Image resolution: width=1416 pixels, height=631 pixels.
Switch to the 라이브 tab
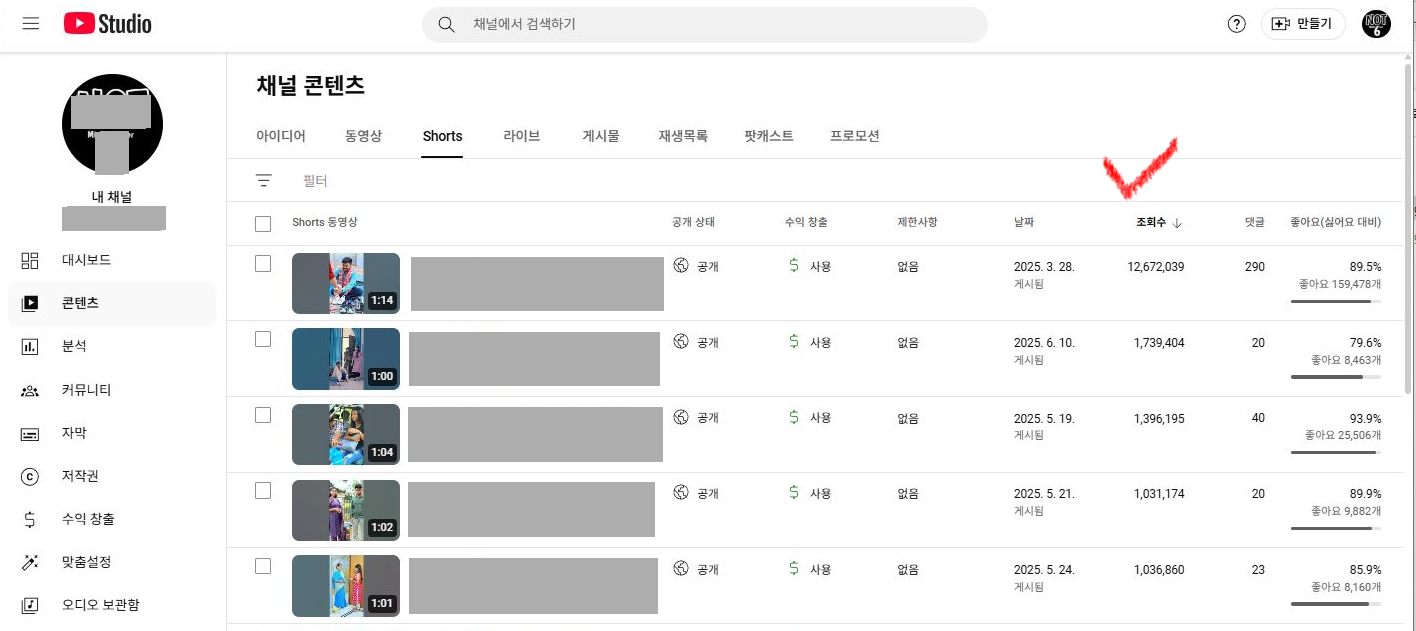(x=522, y=136)
